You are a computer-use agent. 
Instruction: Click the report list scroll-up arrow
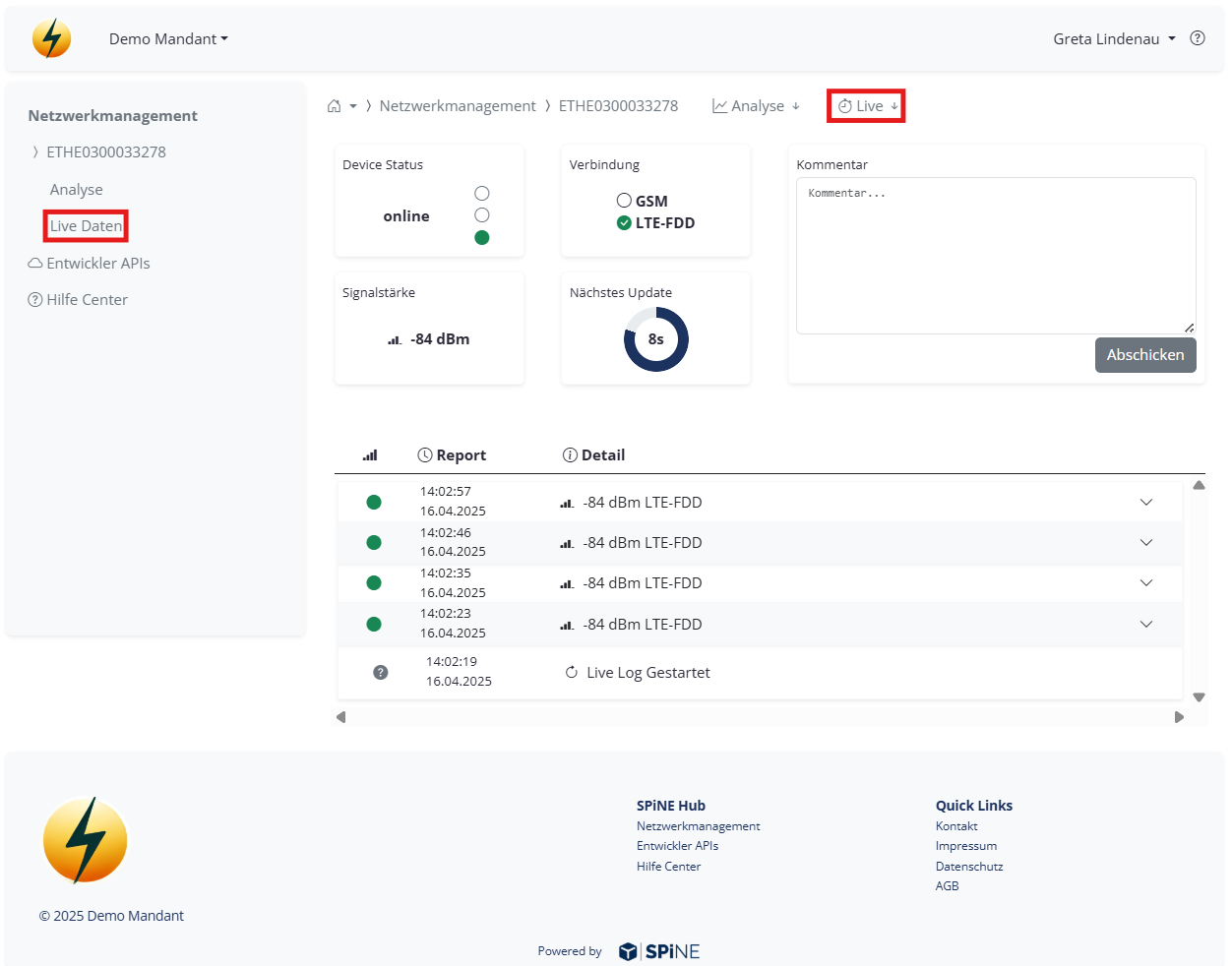click(1199, 485)
